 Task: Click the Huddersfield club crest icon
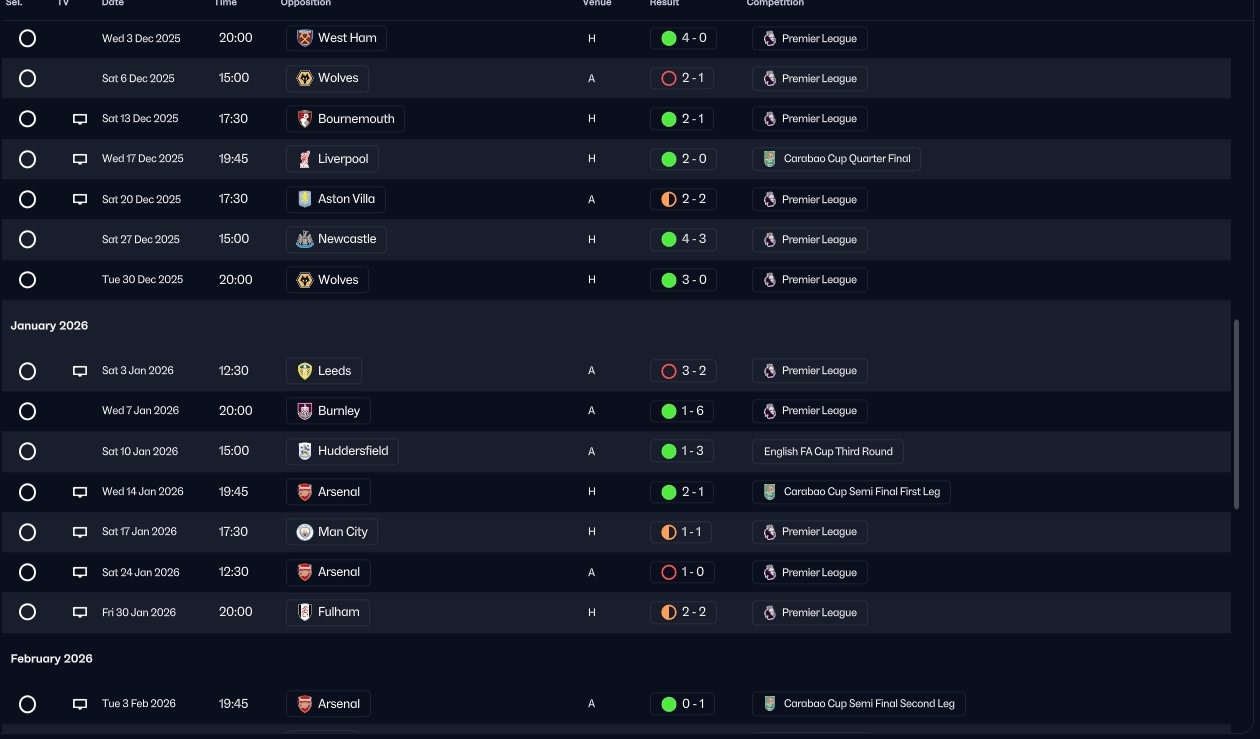[305, 451]
